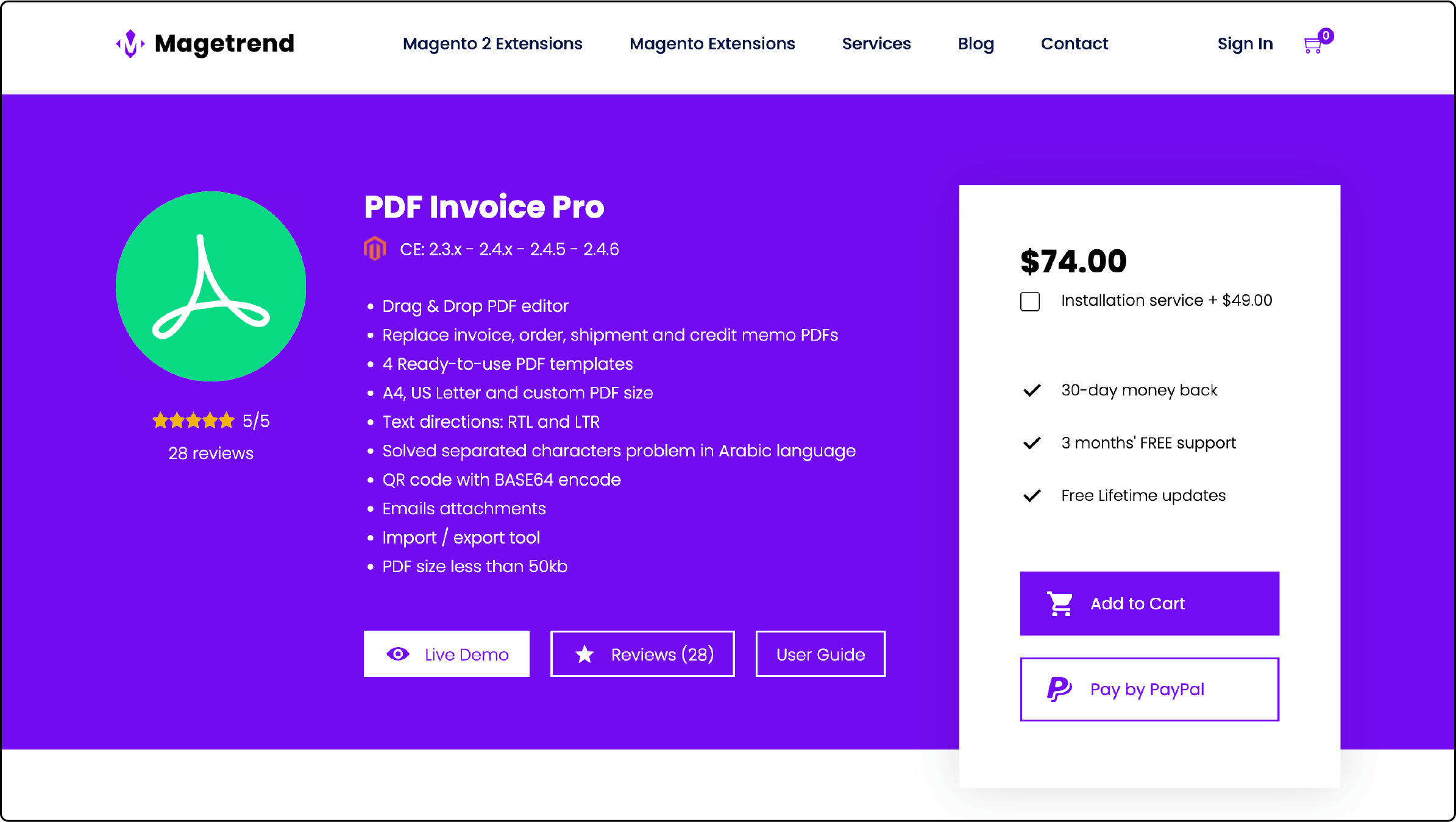Image resolution: width=1456 pixels, height=822 pixels.
Task: Click the Magetrend logo icon
Action: pyautogui.click(x=131, y=43)
